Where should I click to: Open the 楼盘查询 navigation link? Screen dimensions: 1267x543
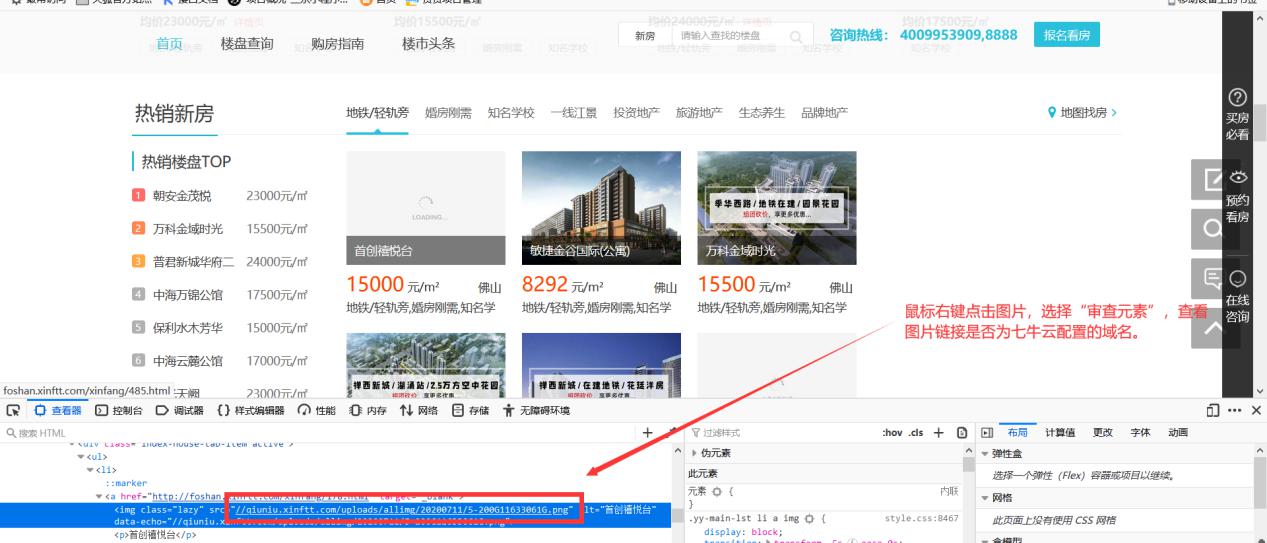tap(247, 43)
